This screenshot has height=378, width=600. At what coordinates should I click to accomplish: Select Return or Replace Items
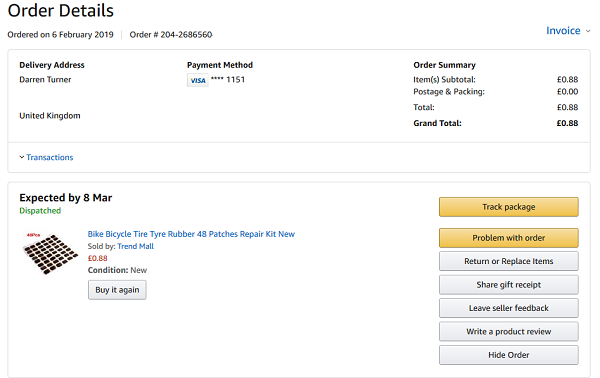509,261
